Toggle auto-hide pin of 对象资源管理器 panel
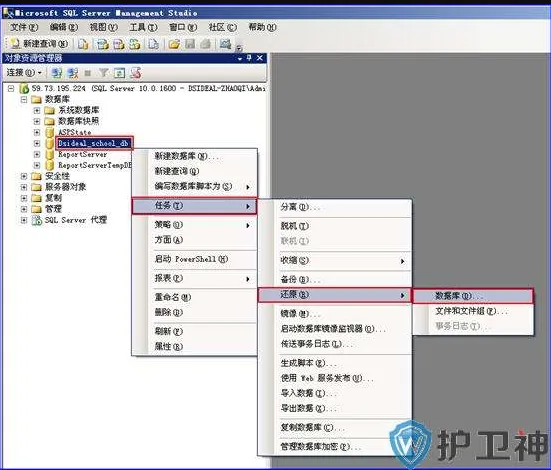This screenshot has height=470, width=551. [249, 58]
